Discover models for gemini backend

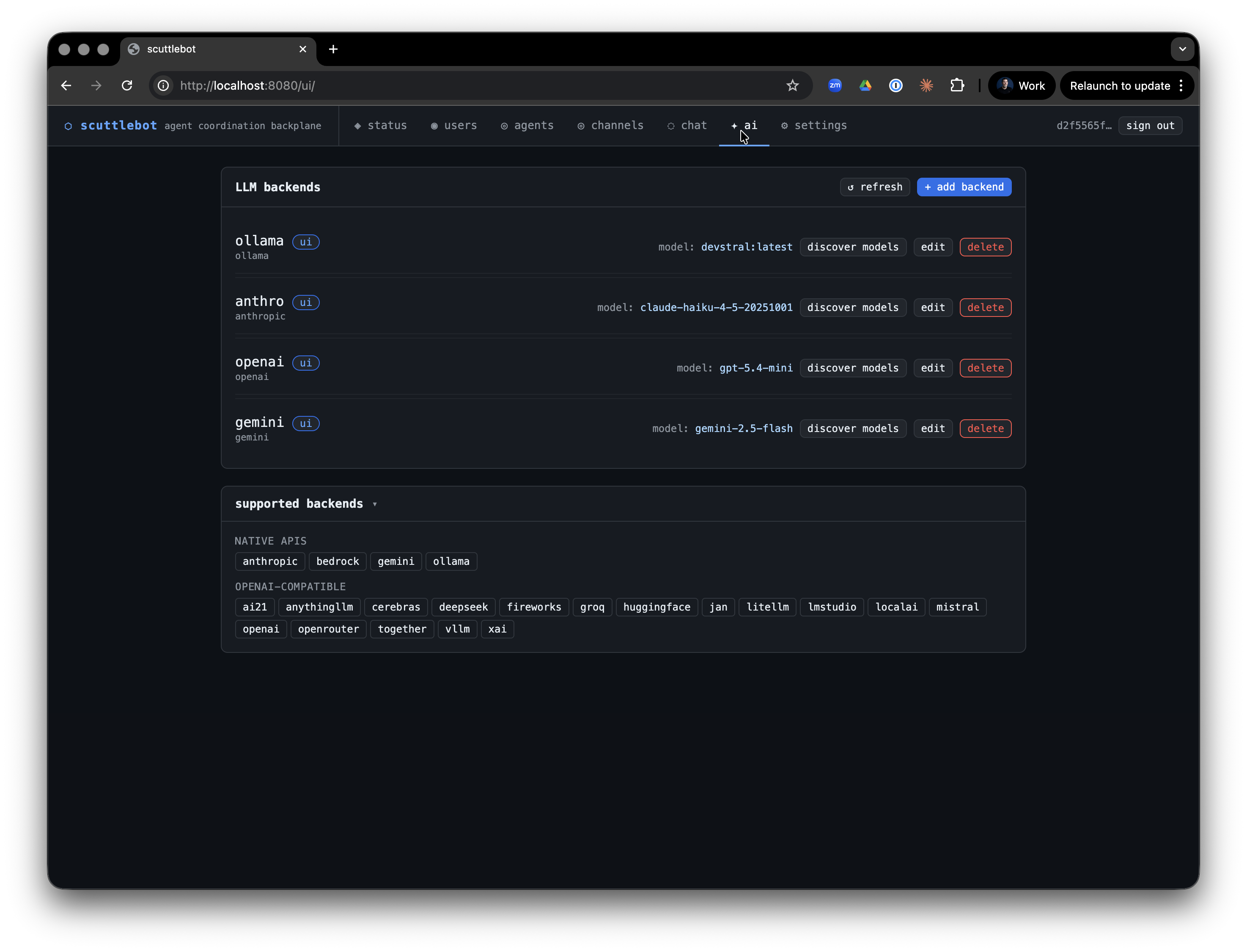[x=853, y=429]
